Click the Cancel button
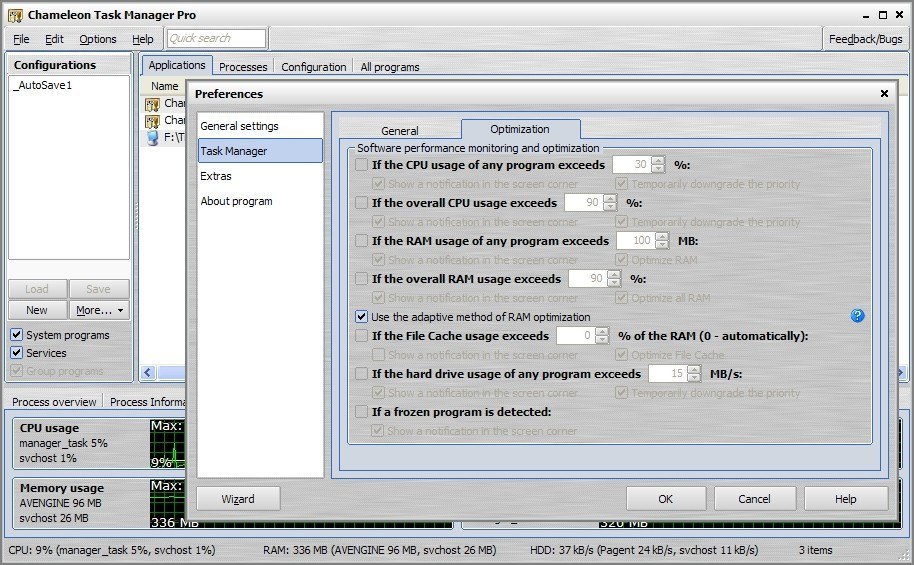The height and width of the screenshot is (565, 914). (x=754, y=499)
